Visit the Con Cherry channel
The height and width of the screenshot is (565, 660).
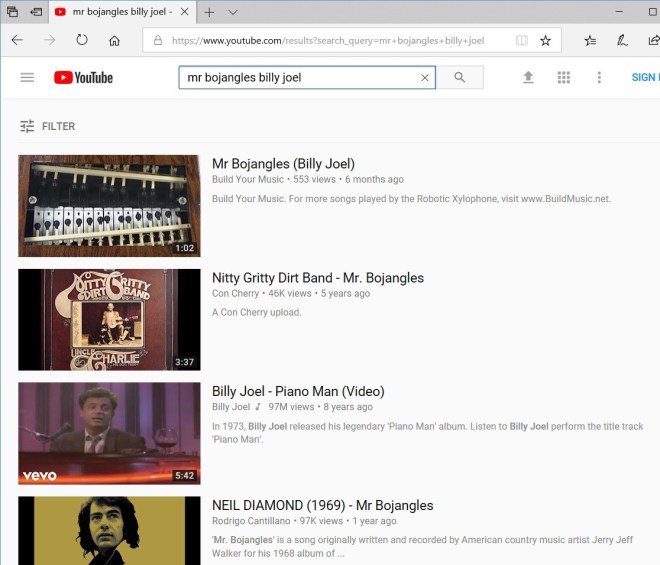click(x=235, y=293)
